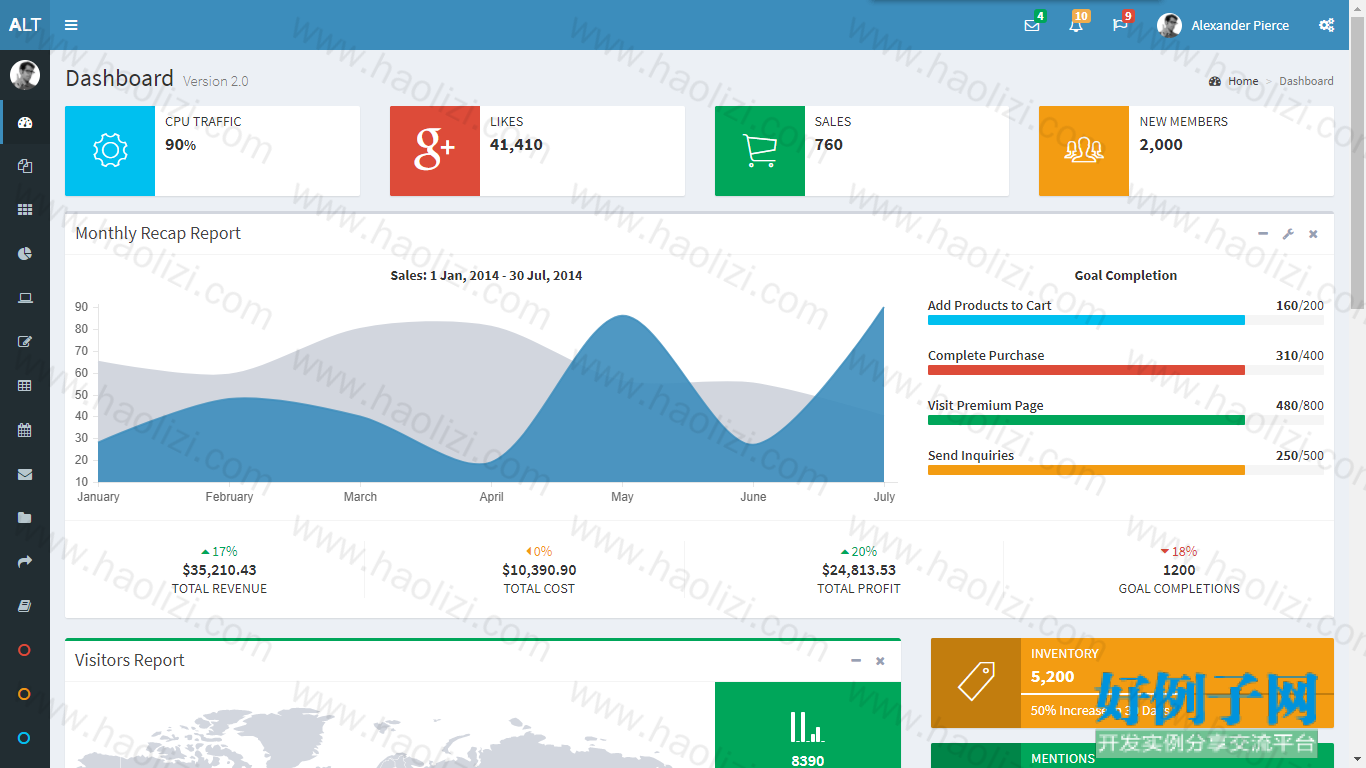Viewport: 1366px width, 768px height.
Task: Click the Sales shopping cart icon tile
Action: click(760, 151)
